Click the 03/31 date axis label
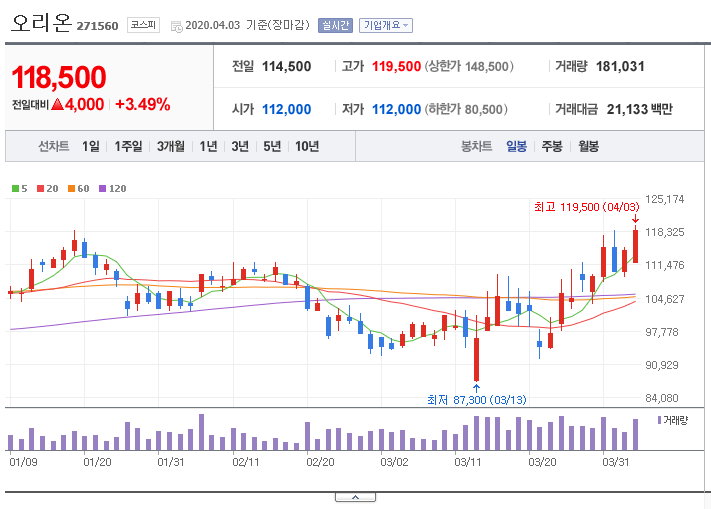Screen dimensions: 711x509 (616, 462)
